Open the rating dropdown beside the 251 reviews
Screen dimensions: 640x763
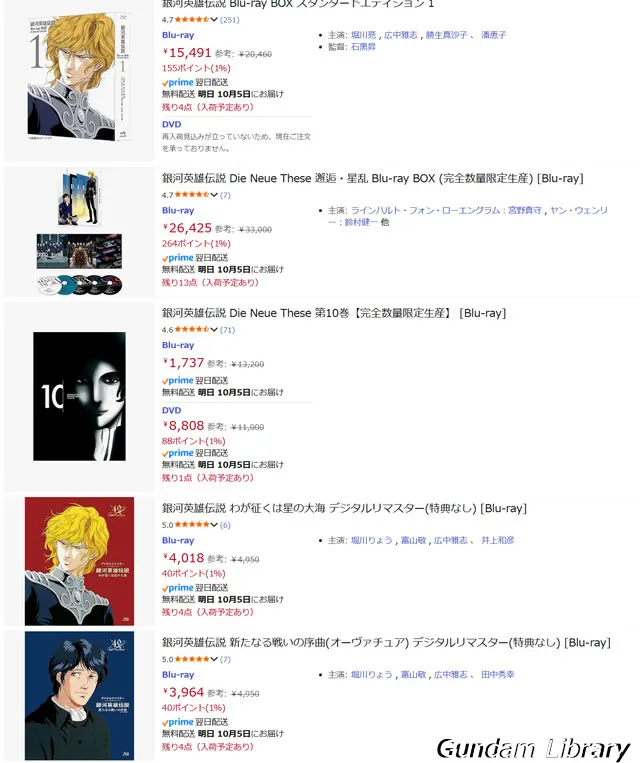[x=214, y=20]
